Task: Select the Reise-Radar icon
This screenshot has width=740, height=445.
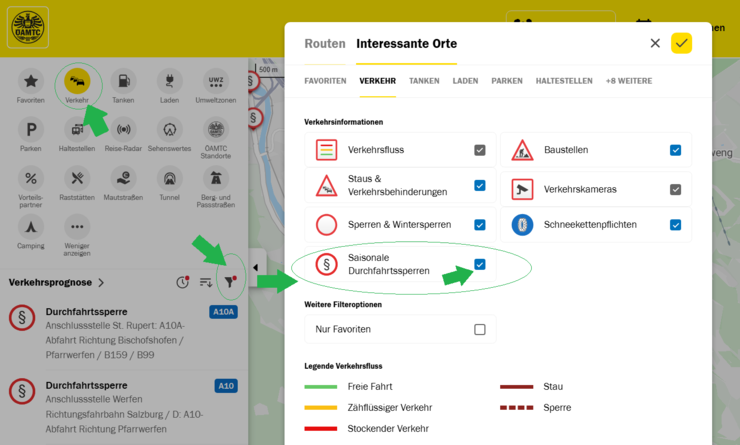Action: (x=123, y=129)
